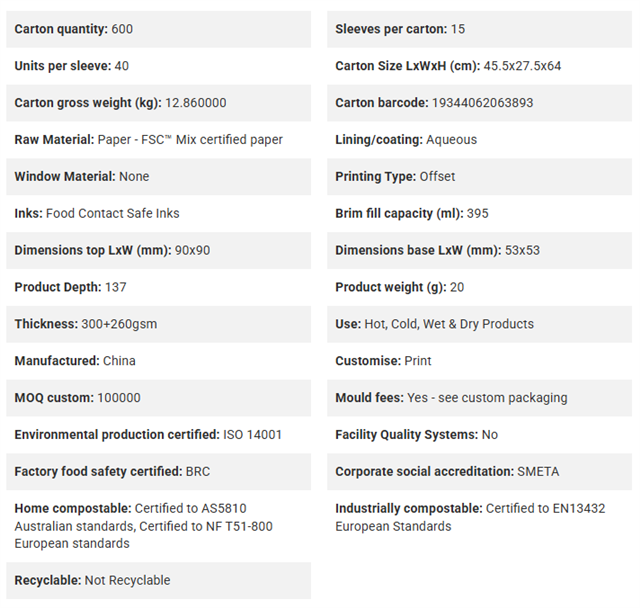Select the Corporate social accreditation SMETA row
640x608 pixels.
click(479, 471)
